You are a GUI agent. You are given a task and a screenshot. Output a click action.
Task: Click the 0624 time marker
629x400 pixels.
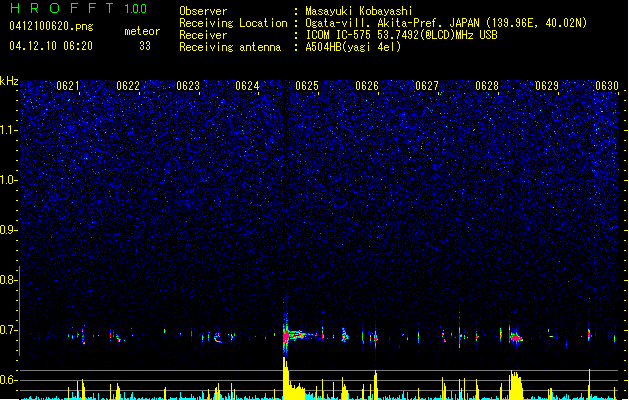[x=247, y=86]
